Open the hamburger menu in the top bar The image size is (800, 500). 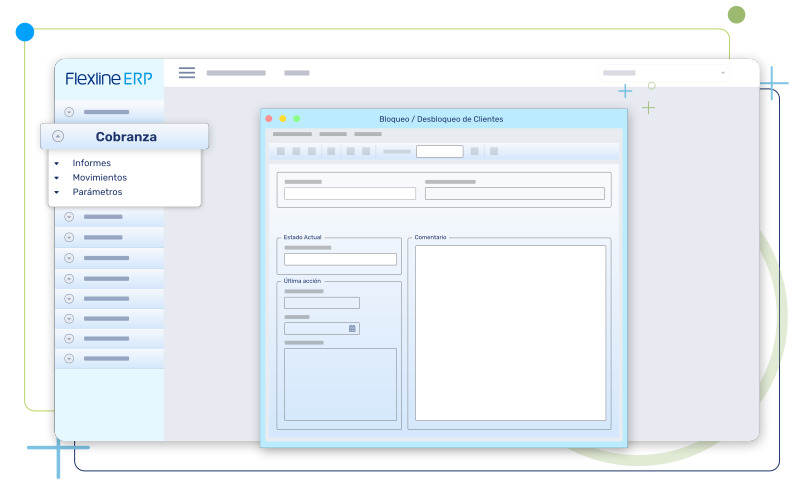click(x=187, y=72)
